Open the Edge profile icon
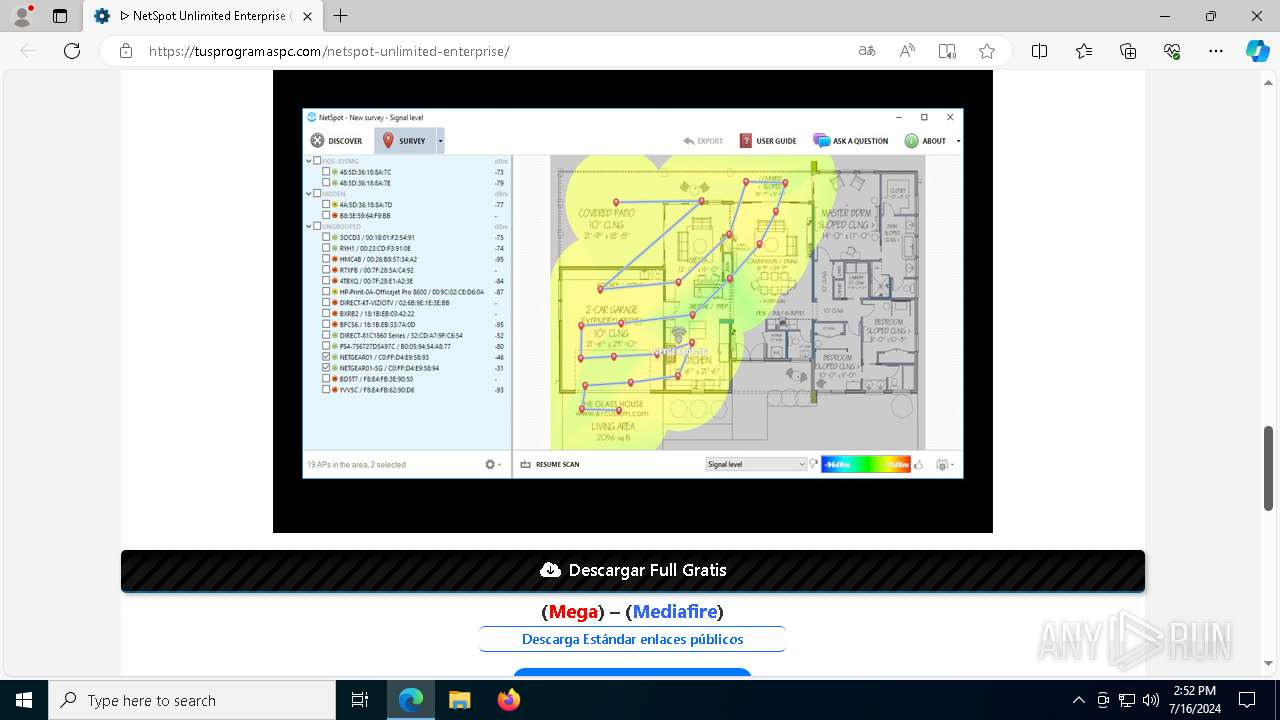This screenshot has width=1280, height=720. pos(22,16)
